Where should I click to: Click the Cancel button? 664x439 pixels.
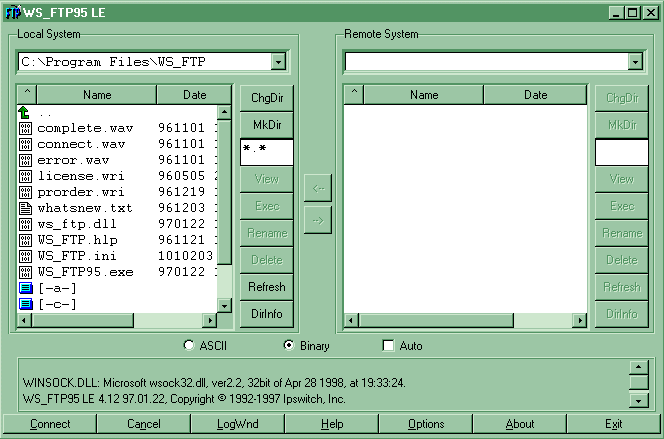point(144,424)
